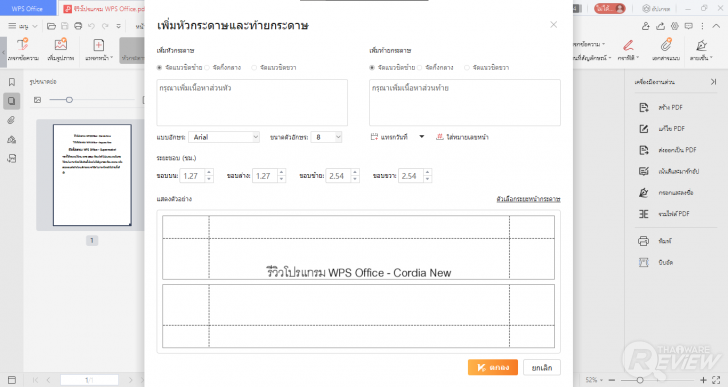
Task: Open the bookmark panel in the left sidebar
Action: (x=12, y=82)
